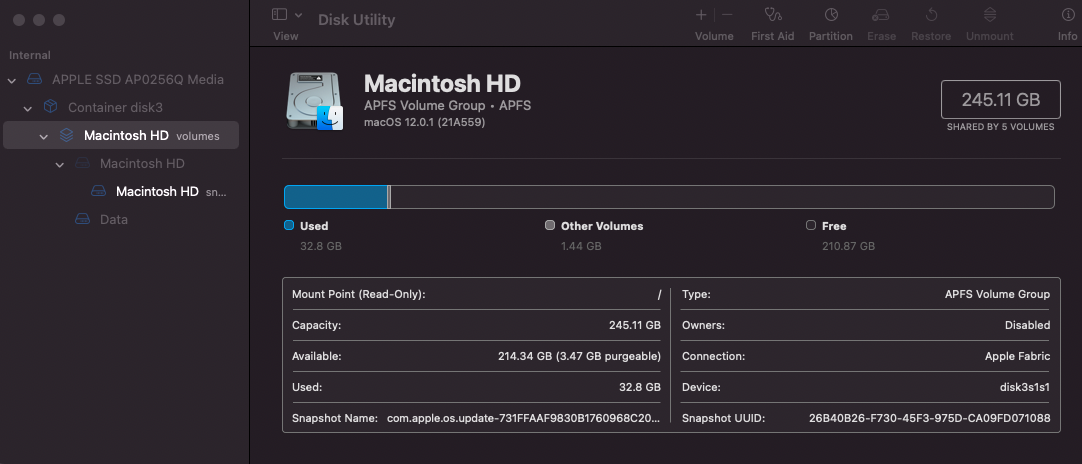Click the Free 210.87 GB value

(x=848, y=246)
